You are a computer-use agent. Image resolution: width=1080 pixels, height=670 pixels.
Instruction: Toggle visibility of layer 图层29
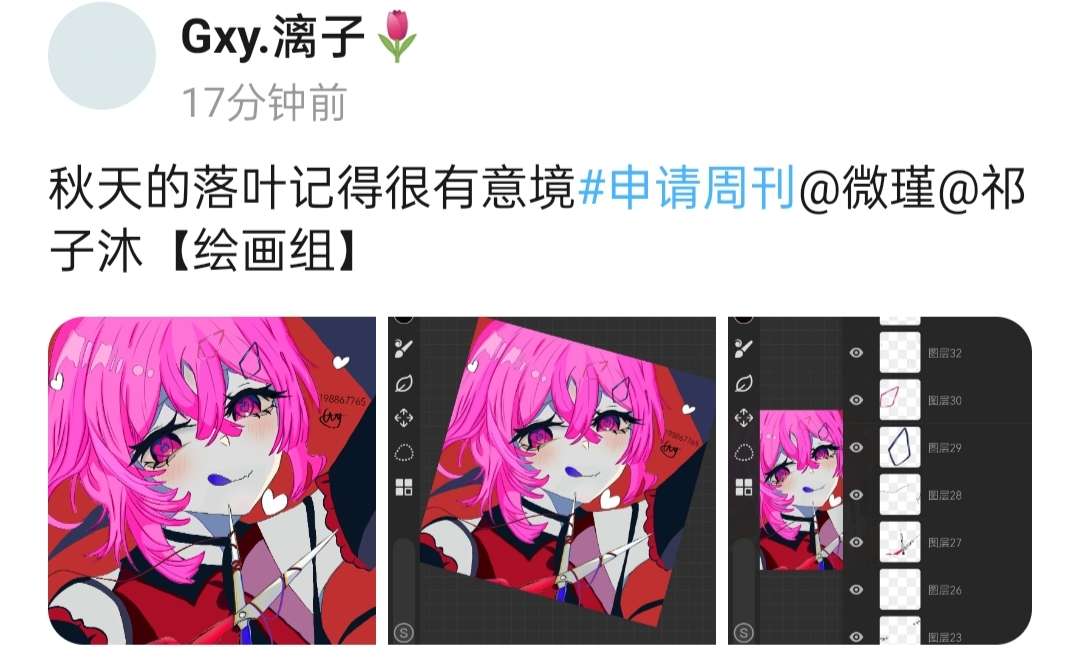pos(856,448)
